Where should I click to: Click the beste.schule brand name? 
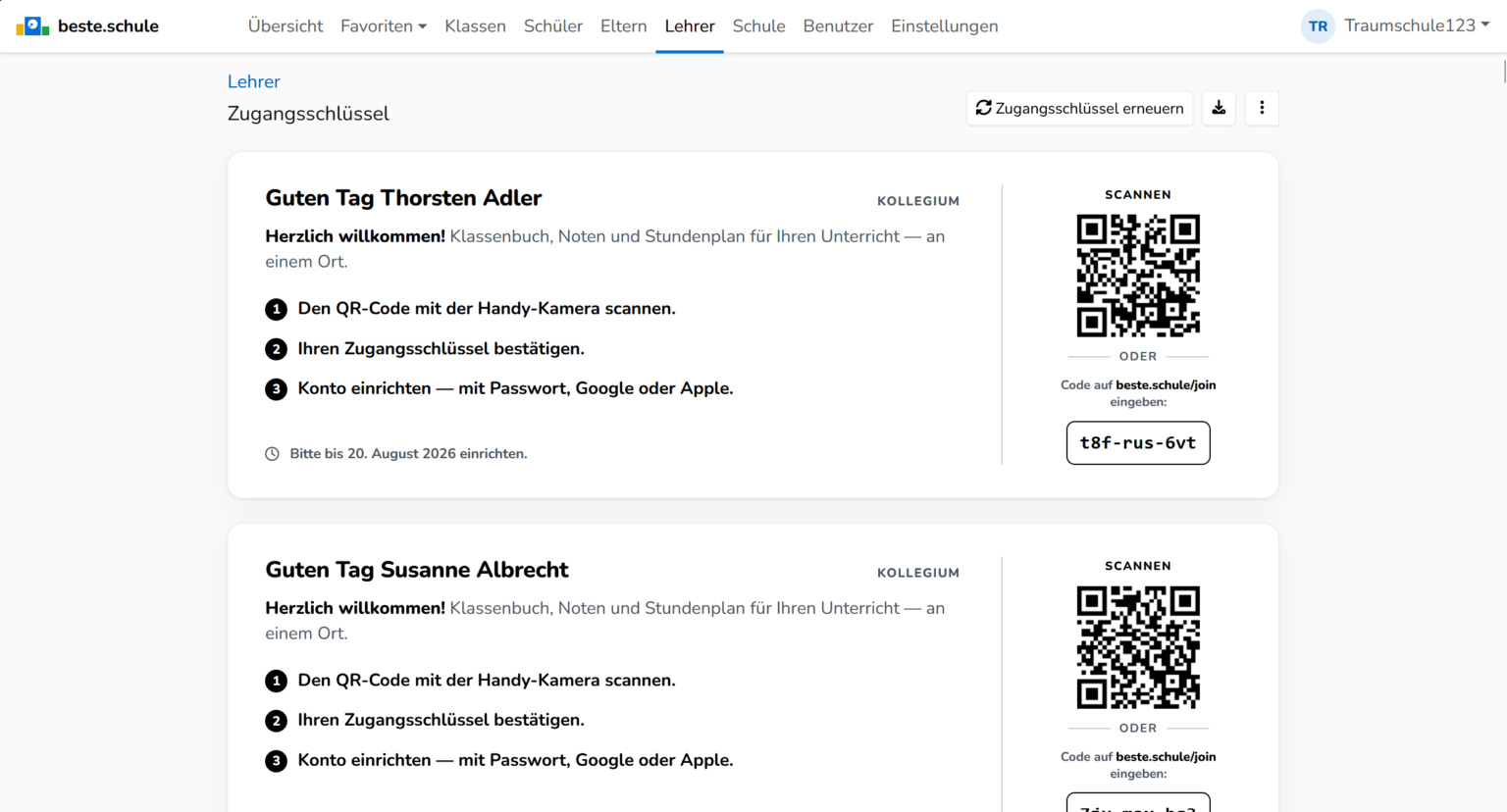[108, 26]
